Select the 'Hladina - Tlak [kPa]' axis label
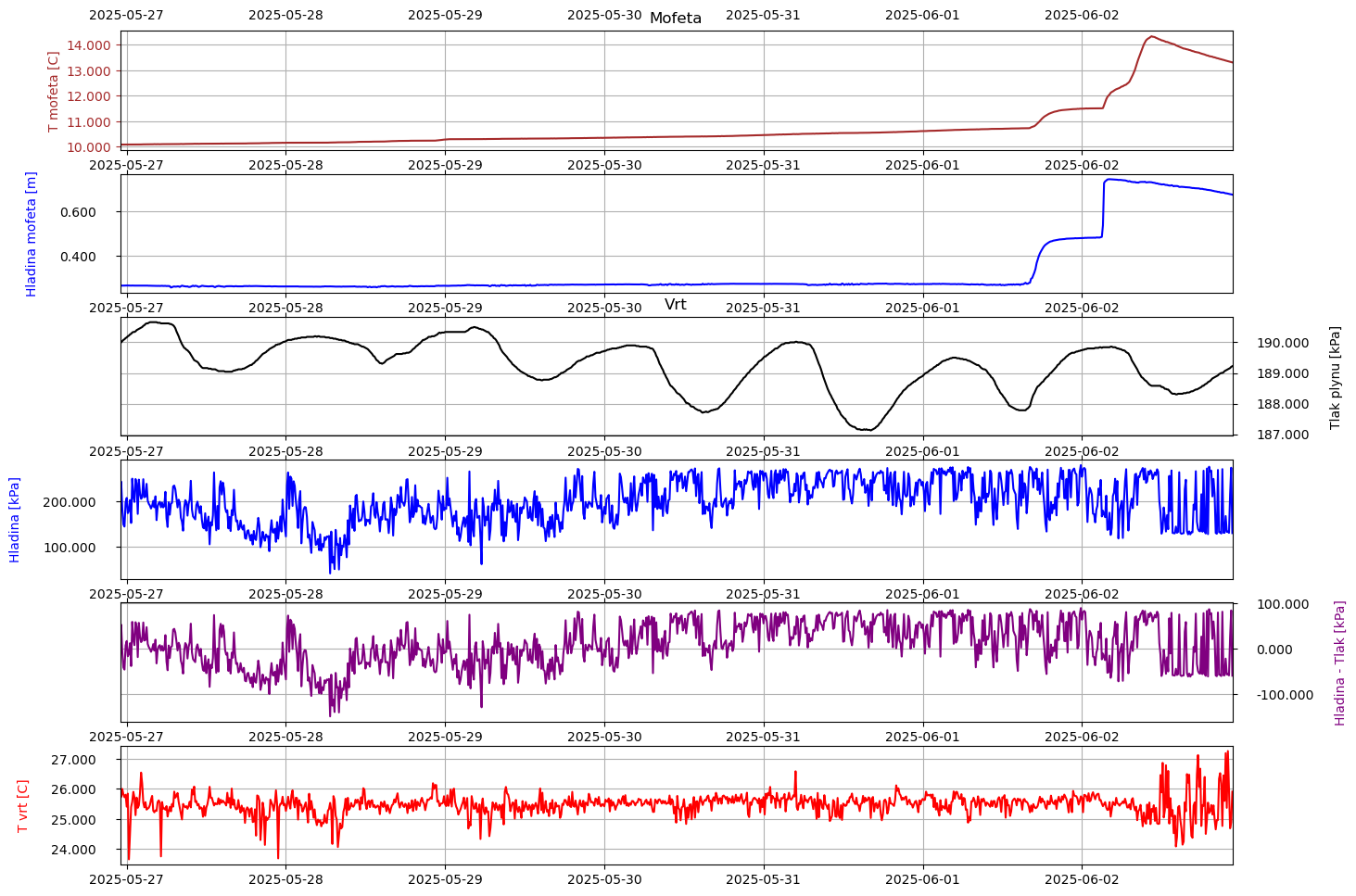This screenshot has height=896, width=1356. (x=1339, y=663)
